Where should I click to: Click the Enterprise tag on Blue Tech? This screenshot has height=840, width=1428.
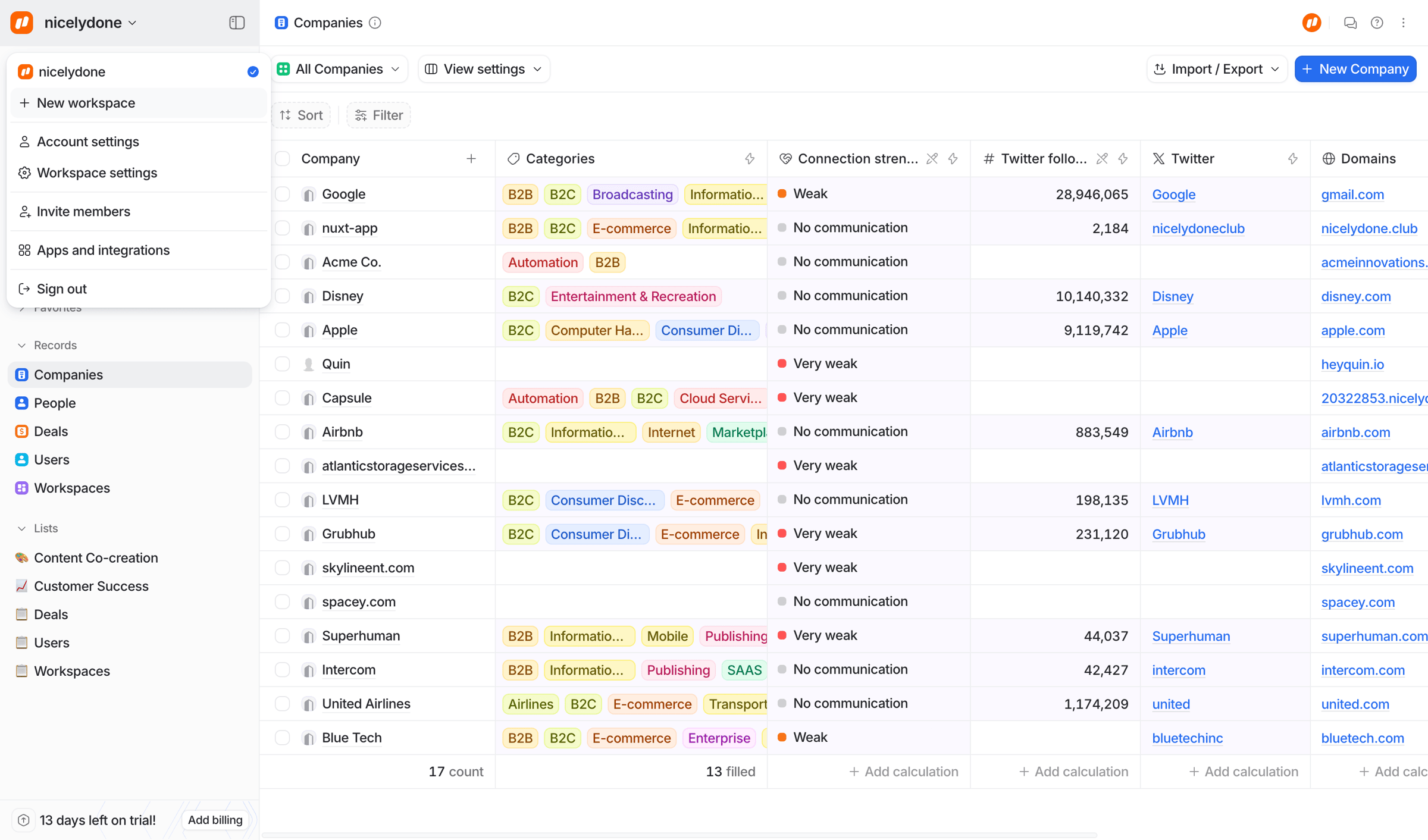pyautogui.click(x=719, y=738)
